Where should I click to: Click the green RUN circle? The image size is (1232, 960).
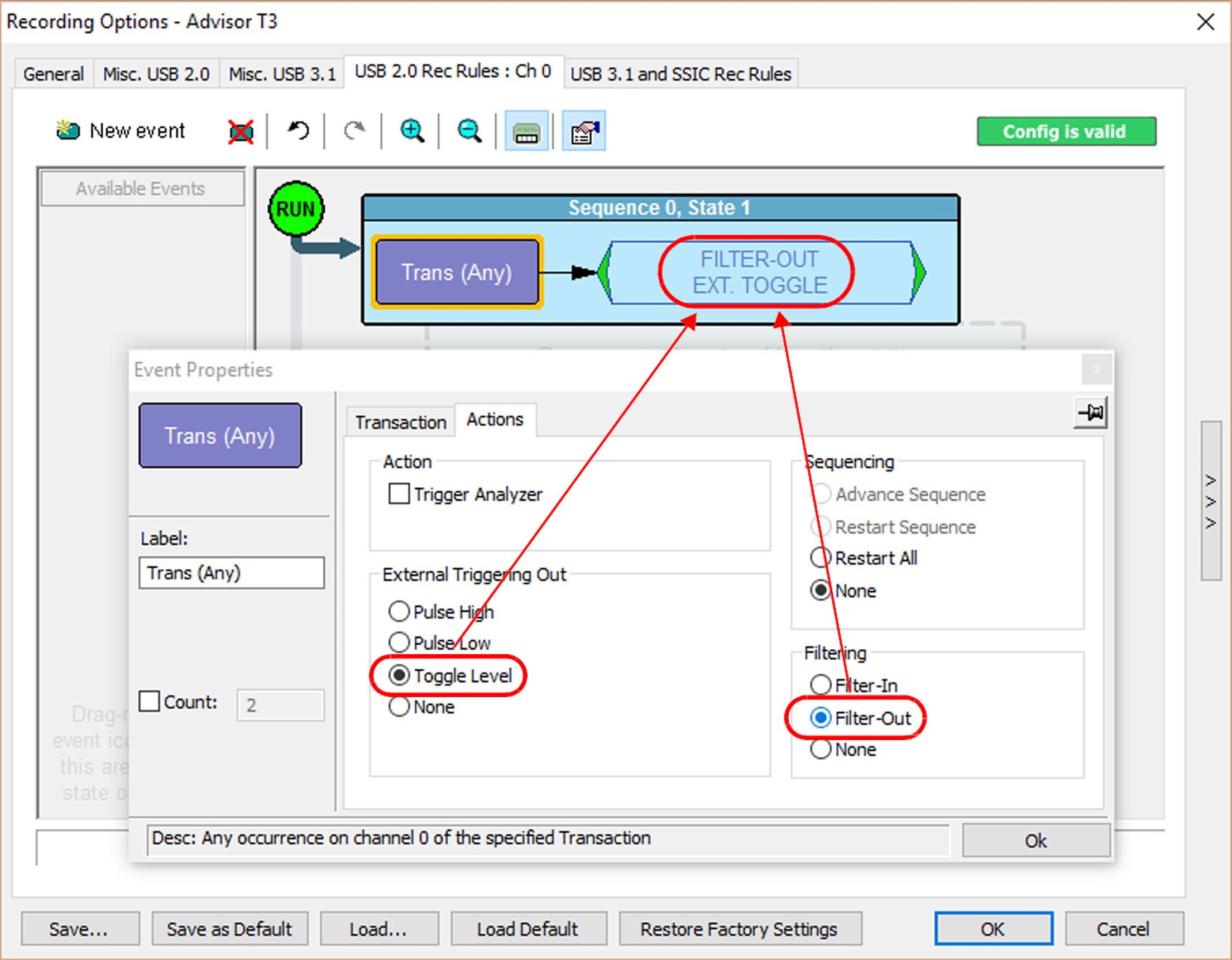click(x=296, y=209)
